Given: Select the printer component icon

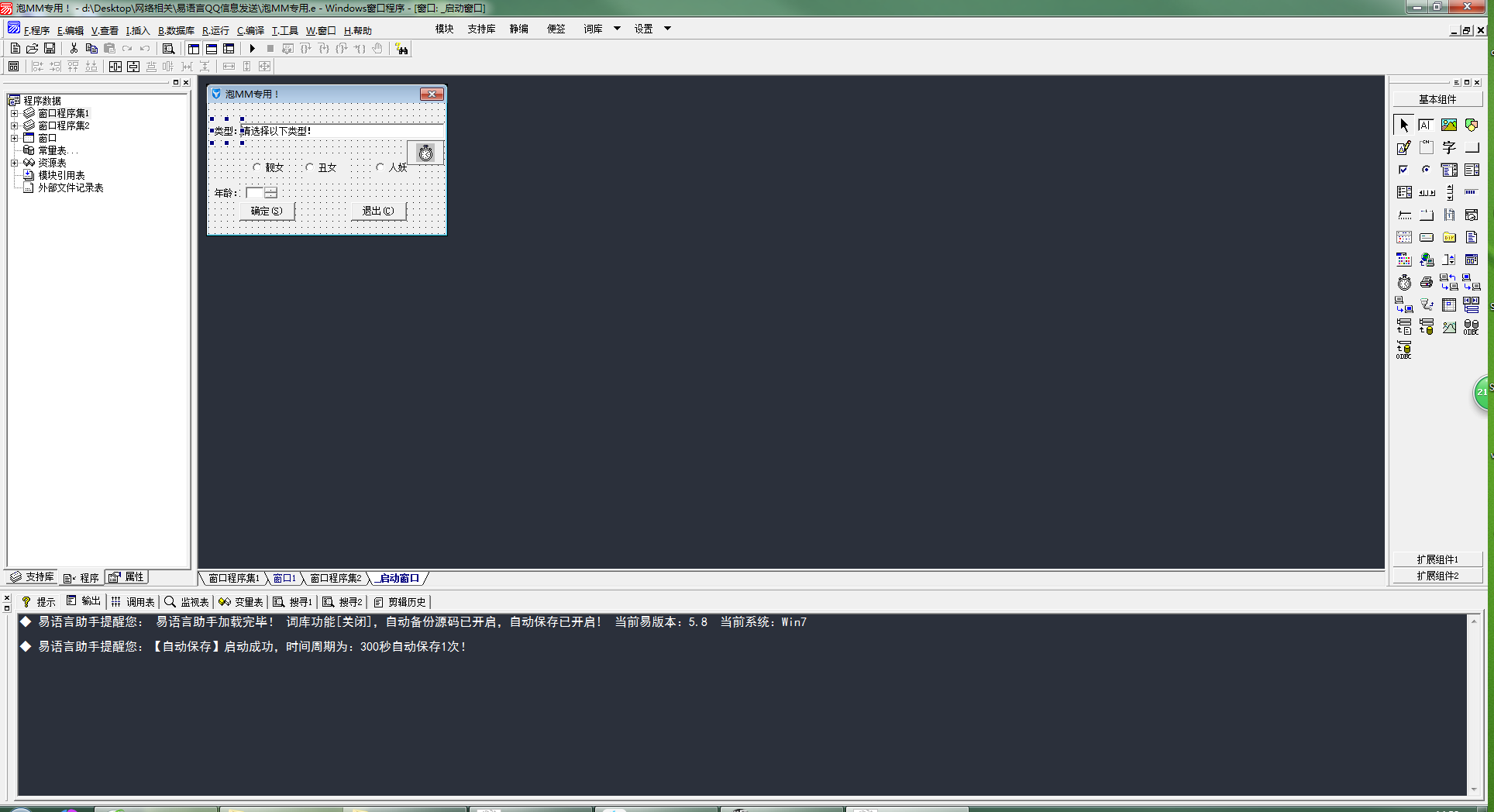Looking at the screenshot, I should 1426,282.
